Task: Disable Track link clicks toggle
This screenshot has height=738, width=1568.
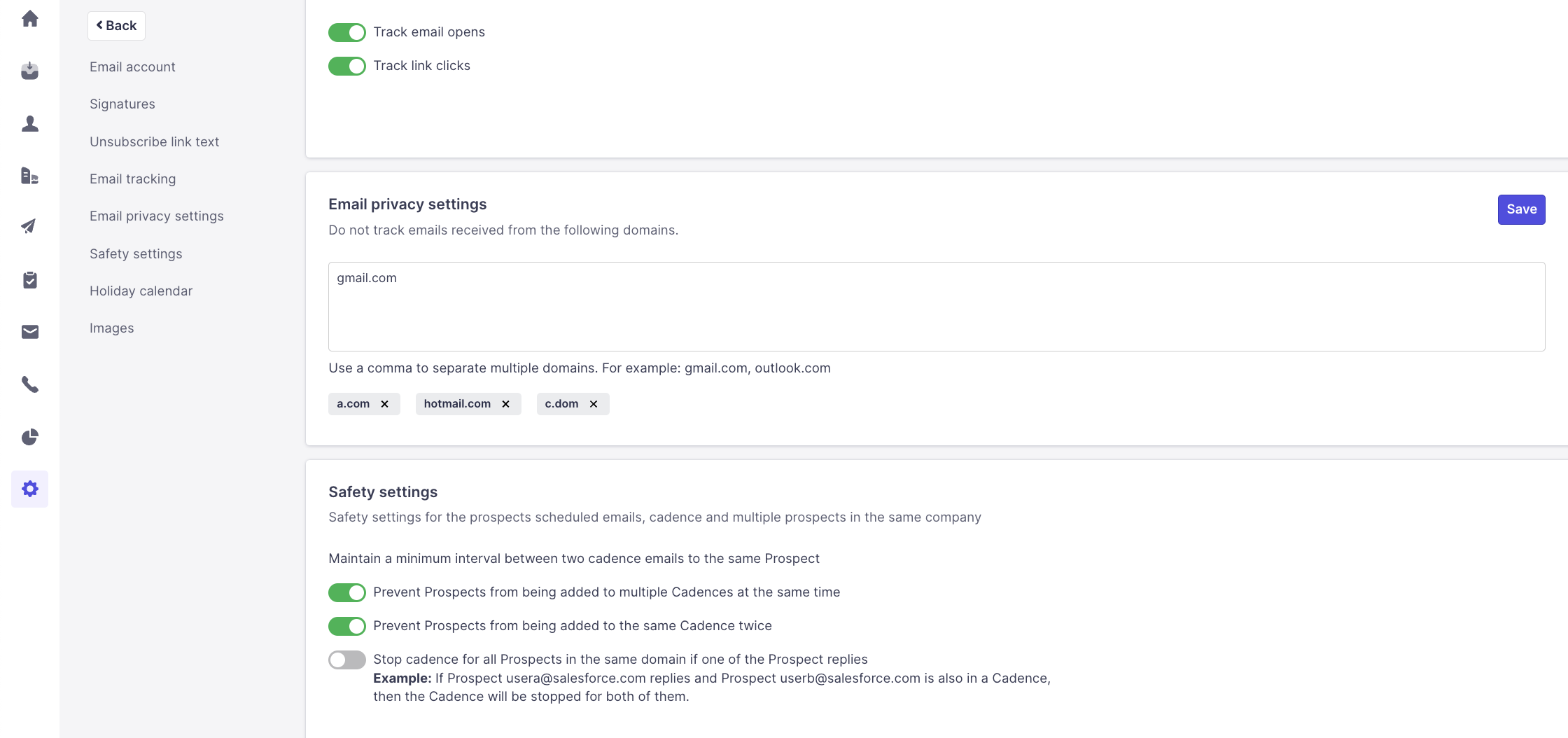Action: pos(347,66)
